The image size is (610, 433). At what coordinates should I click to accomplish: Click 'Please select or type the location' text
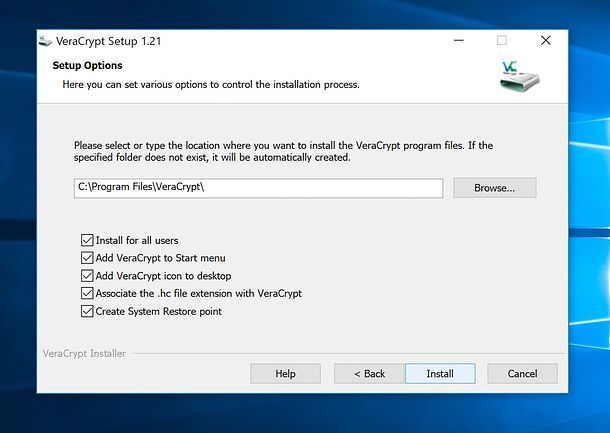click(x=284, y=151)
